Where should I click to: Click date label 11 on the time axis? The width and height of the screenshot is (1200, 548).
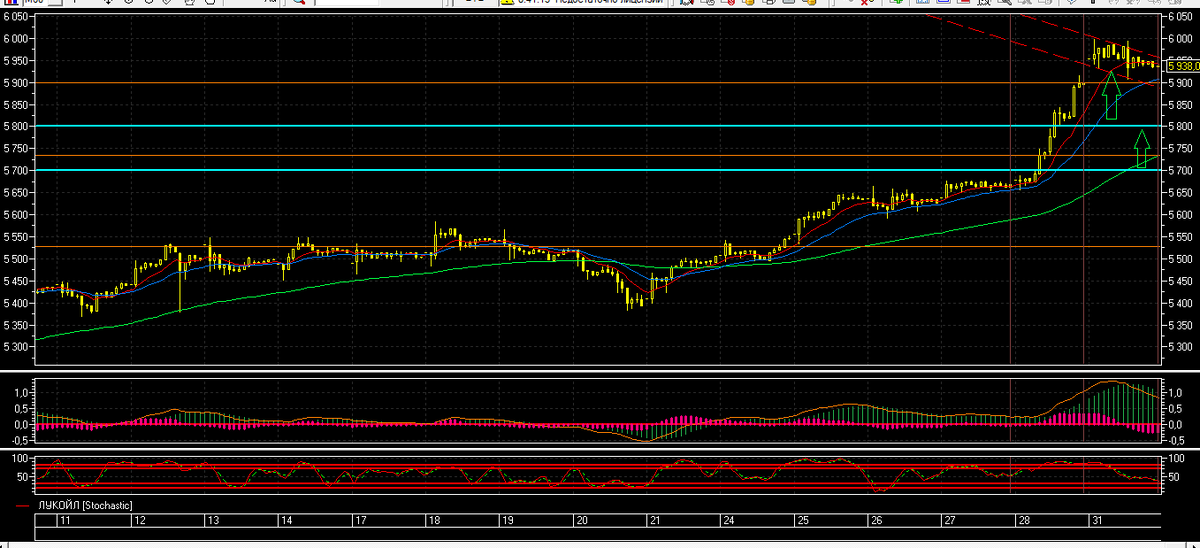[64, 521]
